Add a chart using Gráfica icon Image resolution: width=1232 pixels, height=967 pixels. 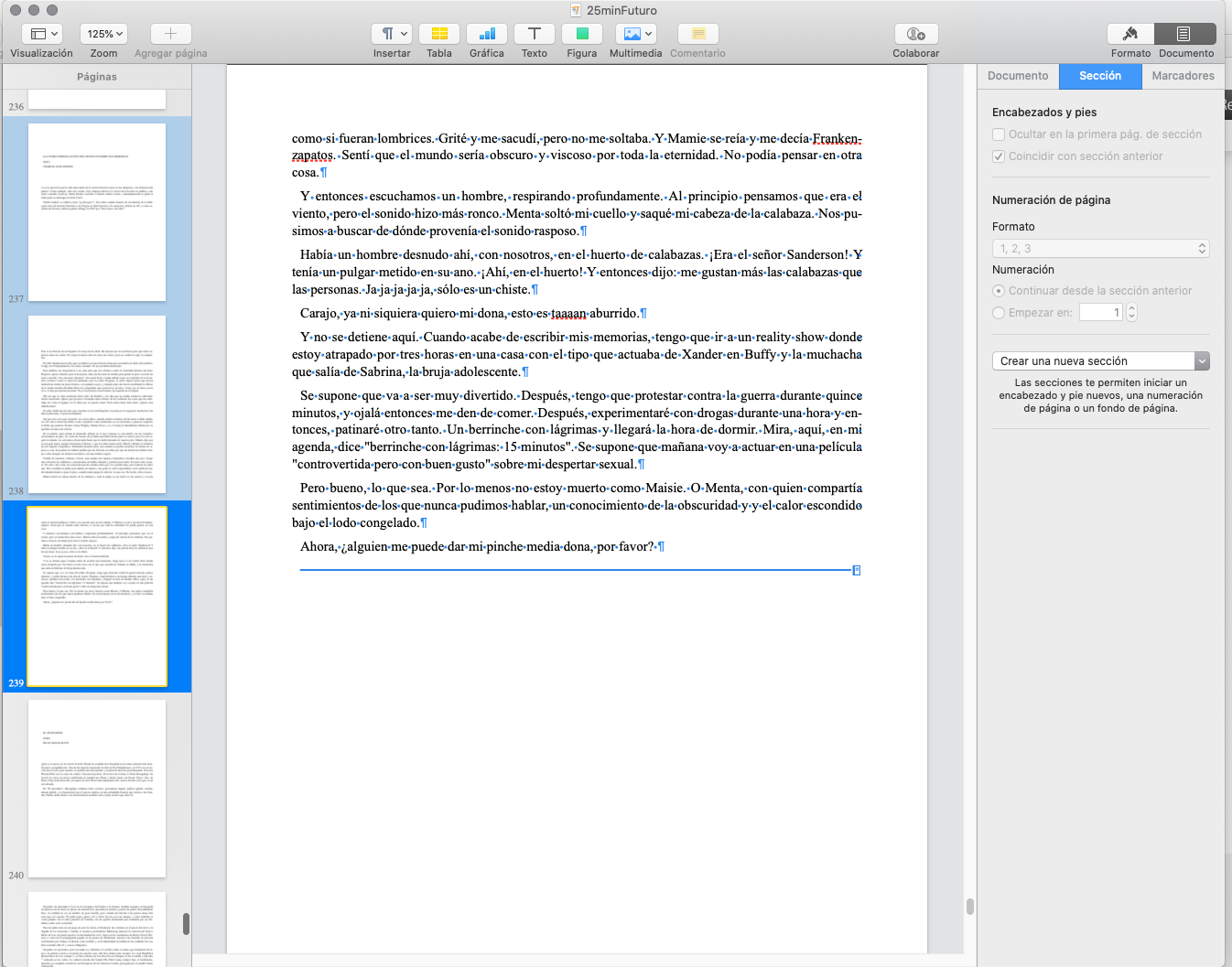coord(487,34)
